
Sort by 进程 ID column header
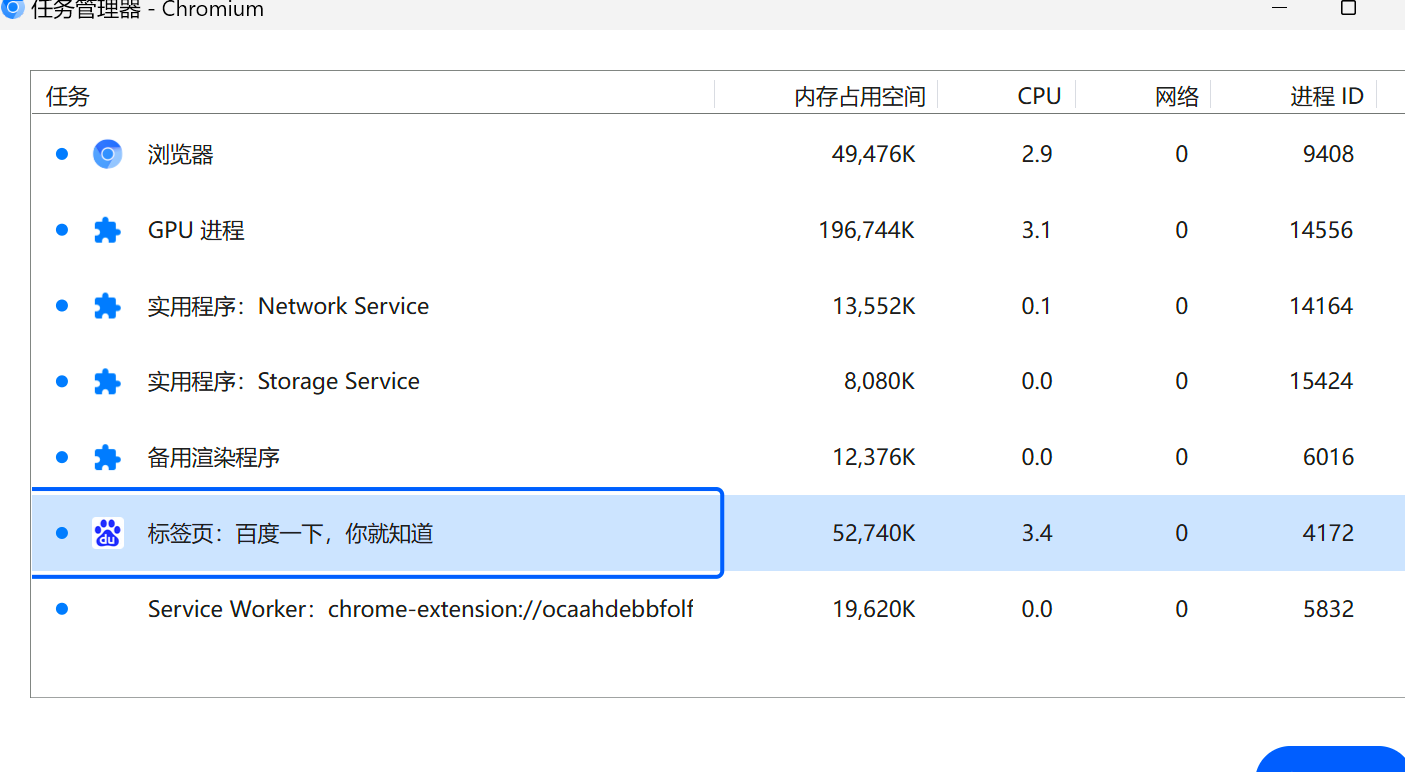pos(1326,96)
